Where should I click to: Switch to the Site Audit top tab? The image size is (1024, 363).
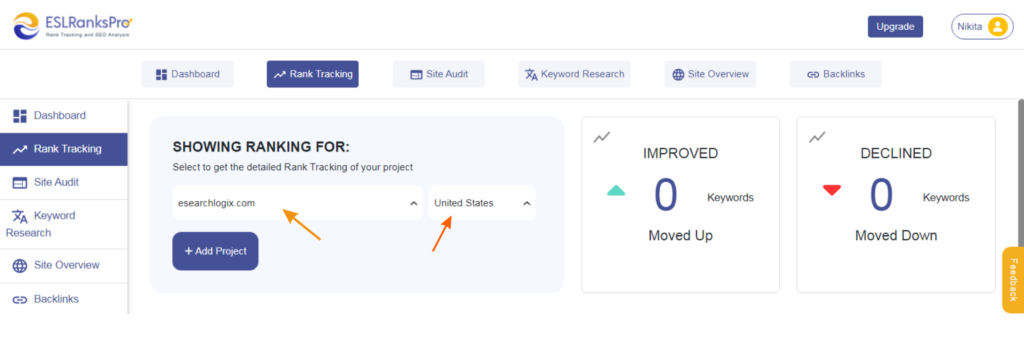(x=439, y=74)
